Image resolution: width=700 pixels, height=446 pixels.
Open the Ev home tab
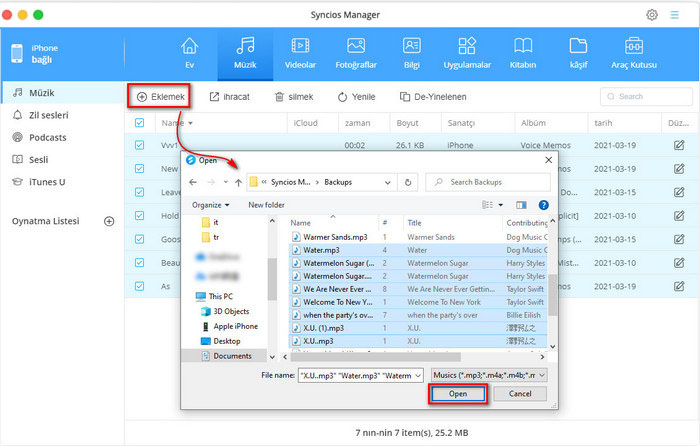point(189,53)
